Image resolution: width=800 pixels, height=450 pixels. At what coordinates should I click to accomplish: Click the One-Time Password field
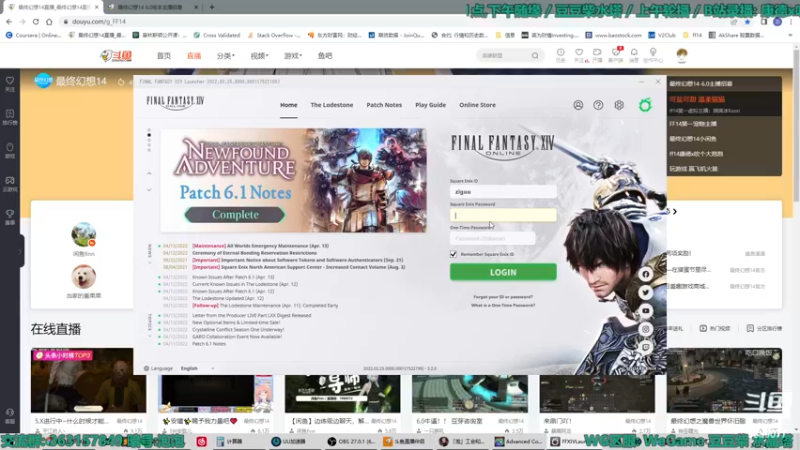pyautogui.click(x=492, y=238)
